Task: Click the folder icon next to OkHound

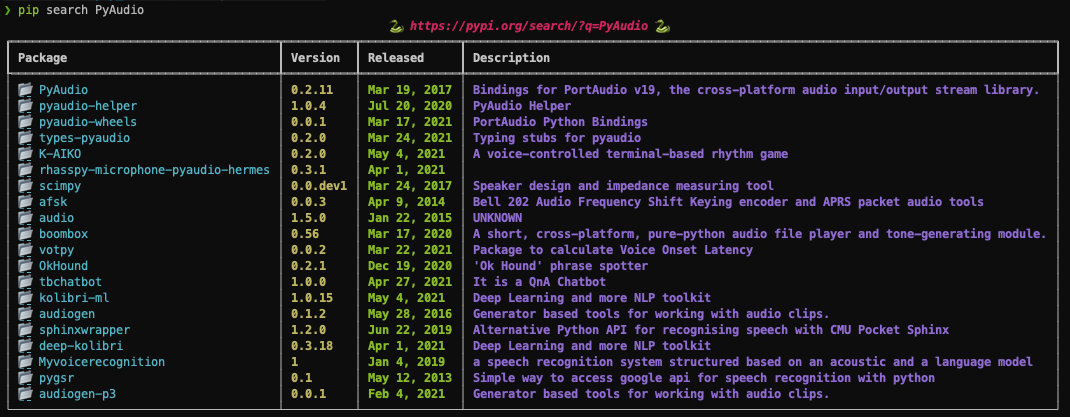Action: coord(25,265)
